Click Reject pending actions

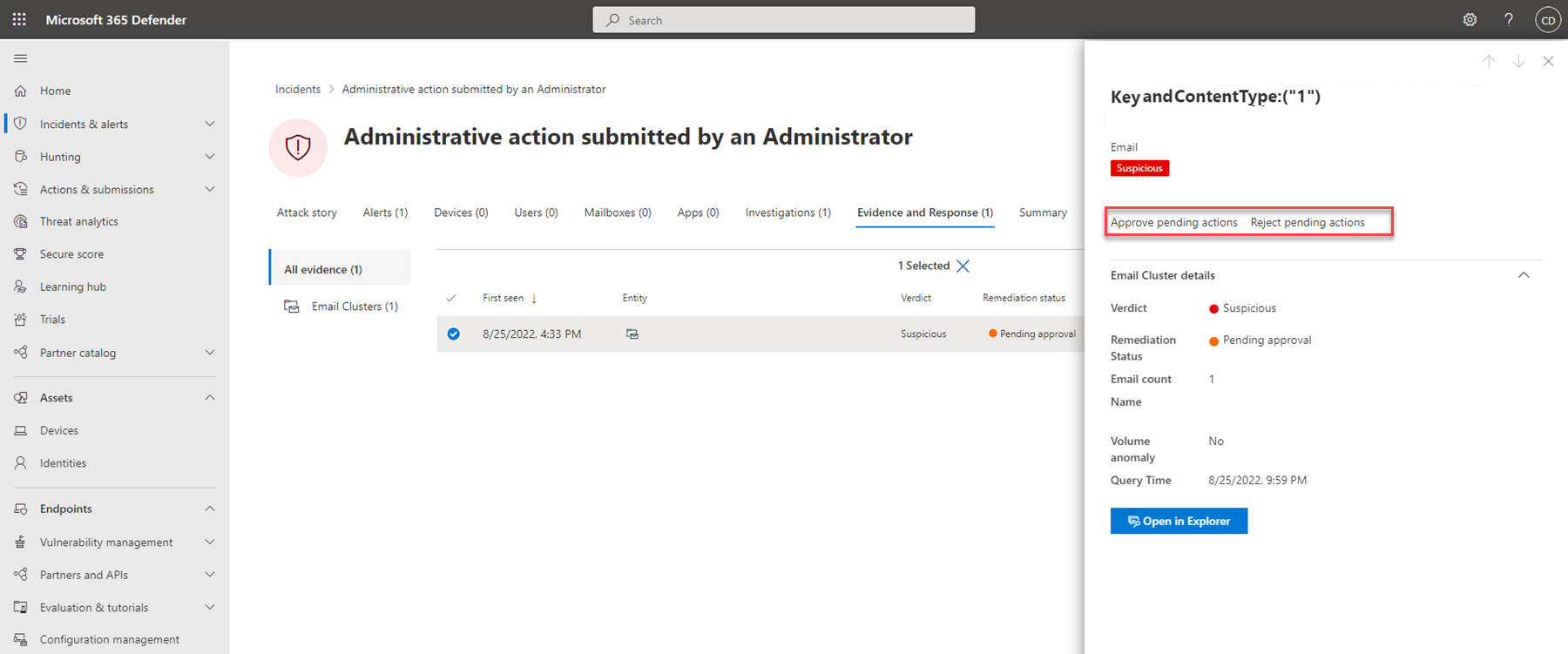(x=1308, y=222)
